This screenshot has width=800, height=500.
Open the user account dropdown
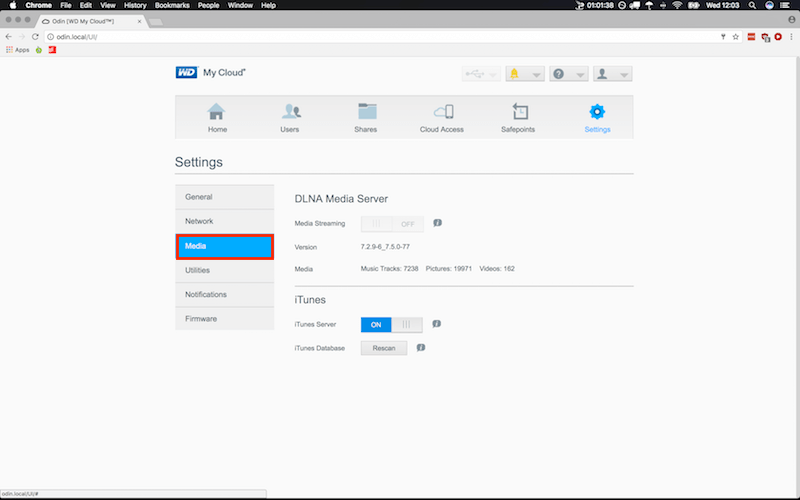[x=613, y=74]
